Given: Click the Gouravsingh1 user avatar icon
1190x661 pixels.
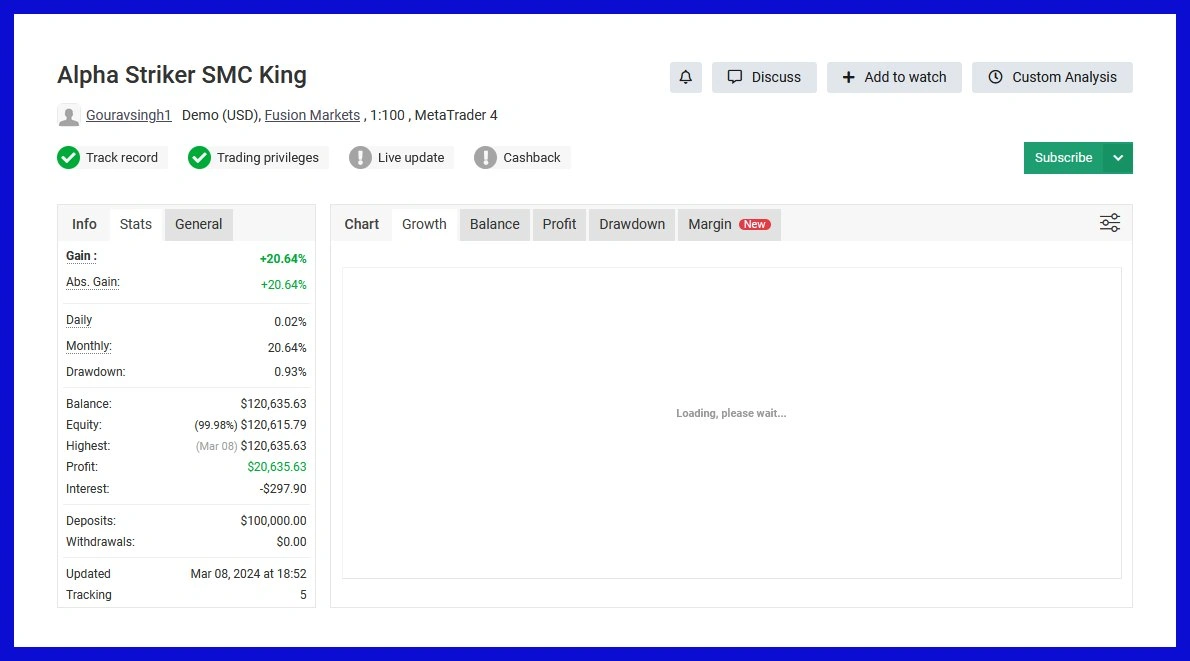Looking at the screenshot, I should point(69,115).
